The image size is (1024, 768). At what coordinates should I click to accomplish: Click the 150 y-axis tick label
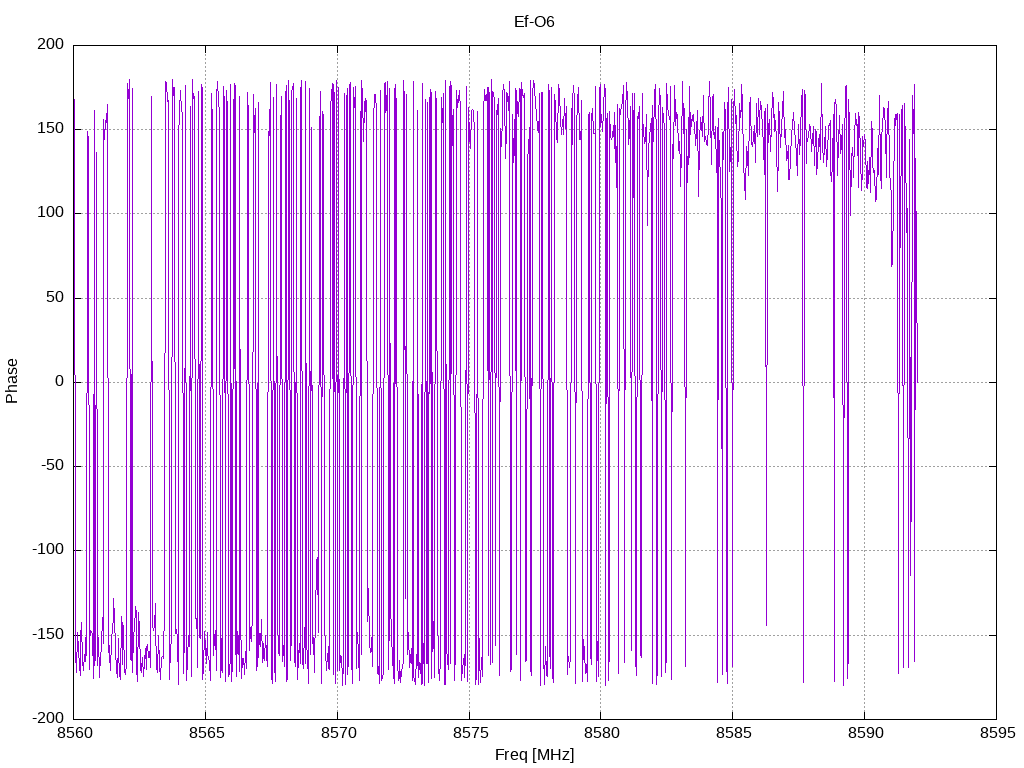[x=51, y=129]
